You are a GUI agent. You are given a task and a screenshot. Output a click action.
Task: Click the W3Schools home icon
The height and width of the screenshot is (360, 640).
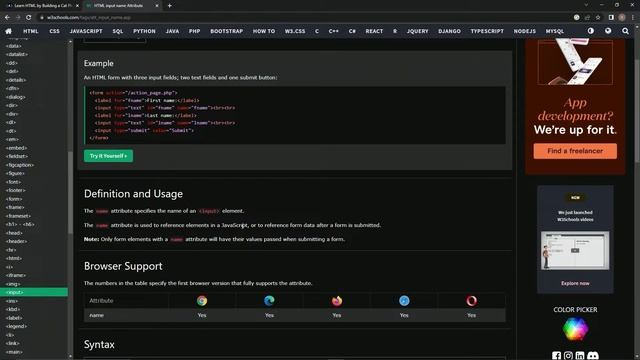tap(8, 31)
